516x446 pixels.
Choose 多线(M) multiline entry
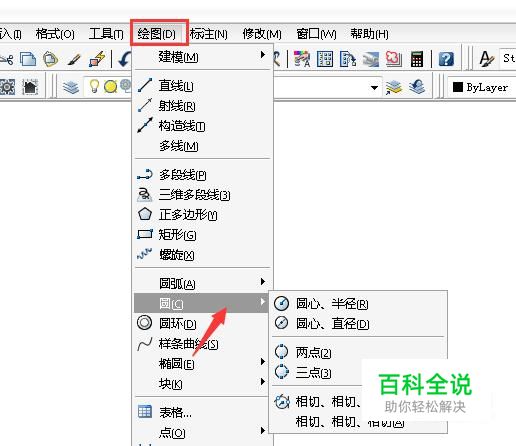202,146
